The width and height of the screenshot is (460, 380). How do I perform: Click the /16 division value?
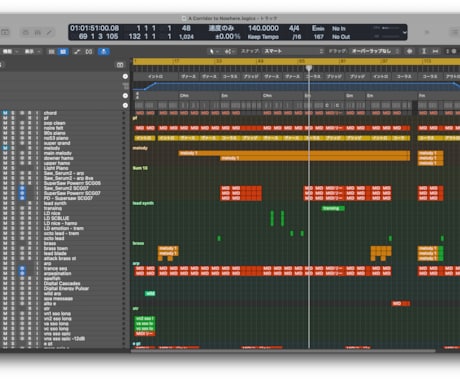(x=296, y=37)
